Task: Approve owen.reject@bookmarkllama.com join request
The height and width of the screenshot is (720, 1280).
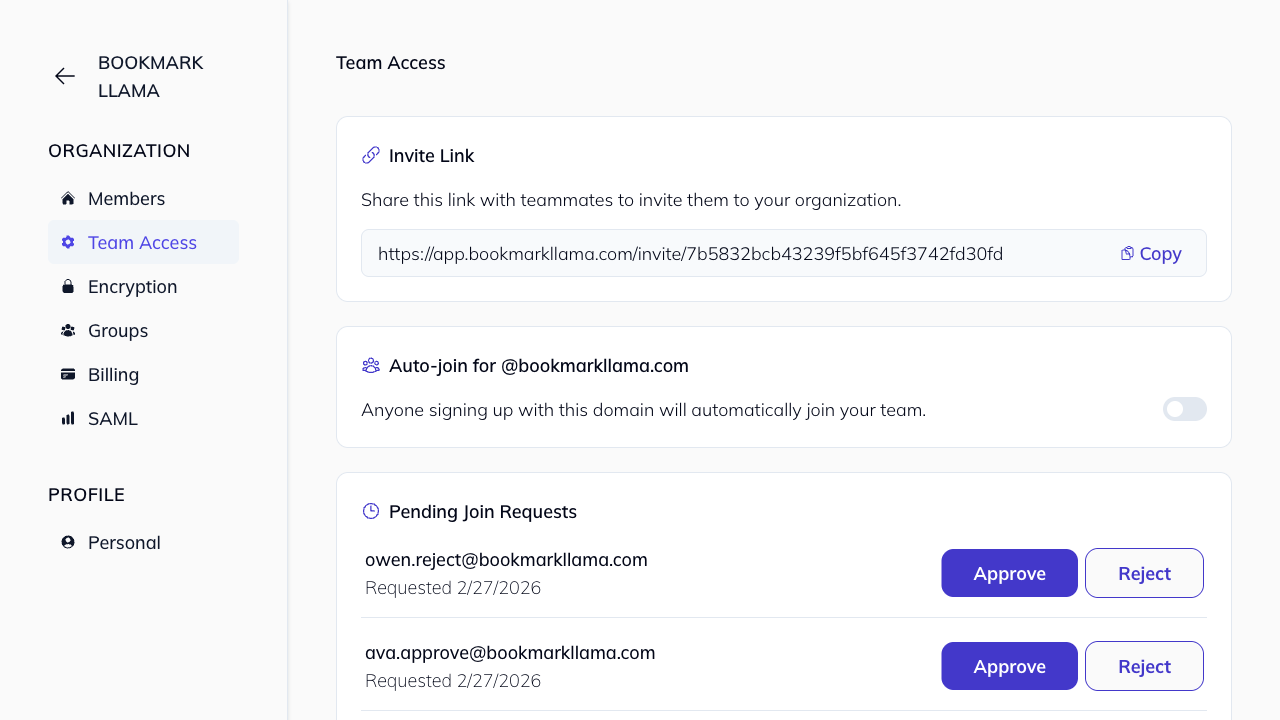Action: (x=1009, y=573)
